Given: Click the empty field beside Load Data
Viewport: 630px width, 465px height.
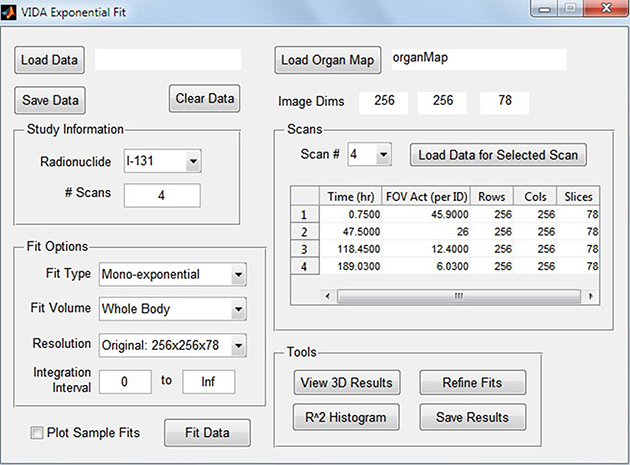Looking at the screenshot, I should coord(168,59).
